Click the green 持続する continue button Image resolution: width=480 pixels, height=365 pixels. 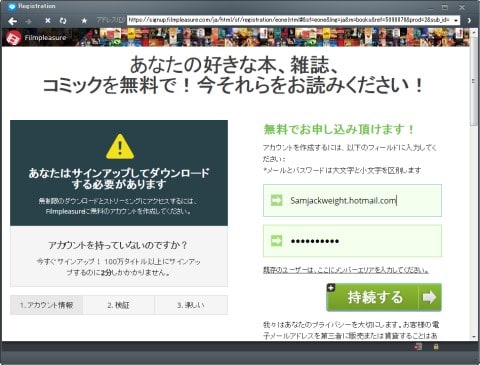[x=384, y=297]
